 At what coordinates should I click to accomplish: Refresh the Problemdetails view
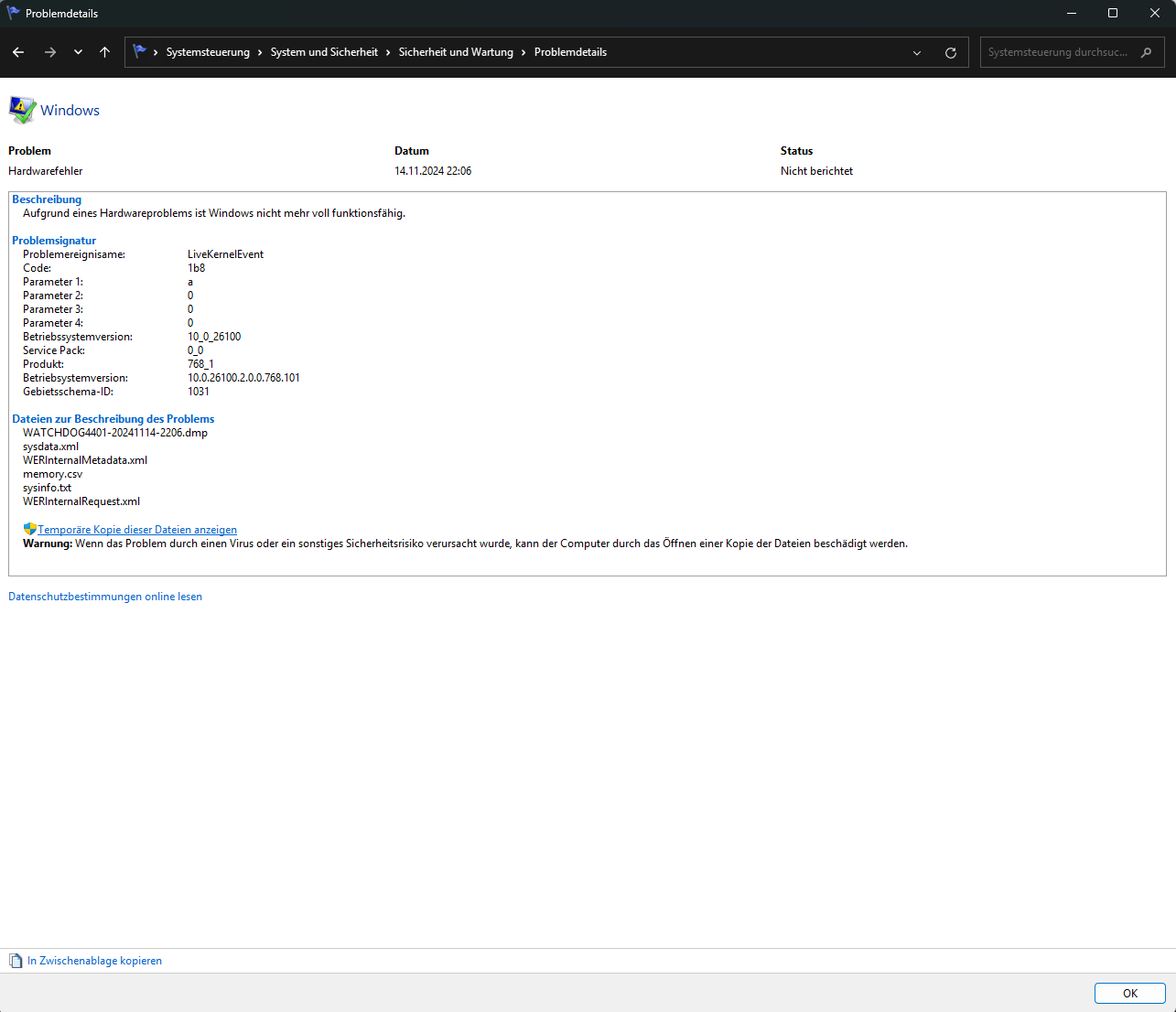(951, 53)
